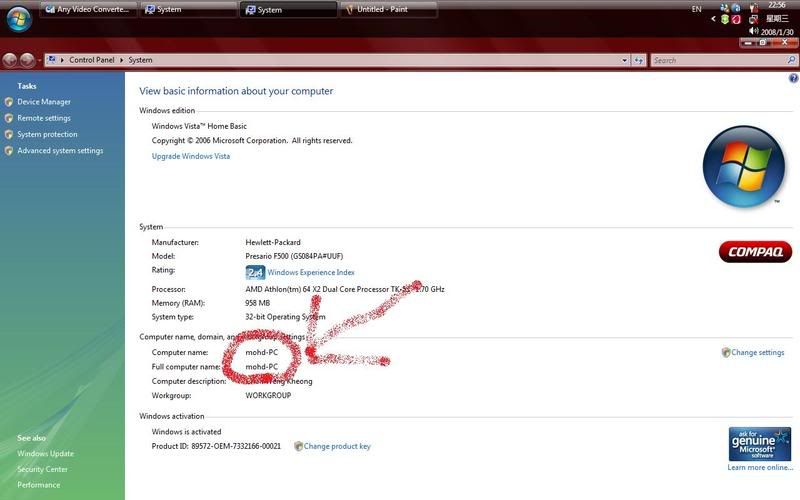Open the Windows Start orb
Screen dimensions: 800x500
coord(19,18)
